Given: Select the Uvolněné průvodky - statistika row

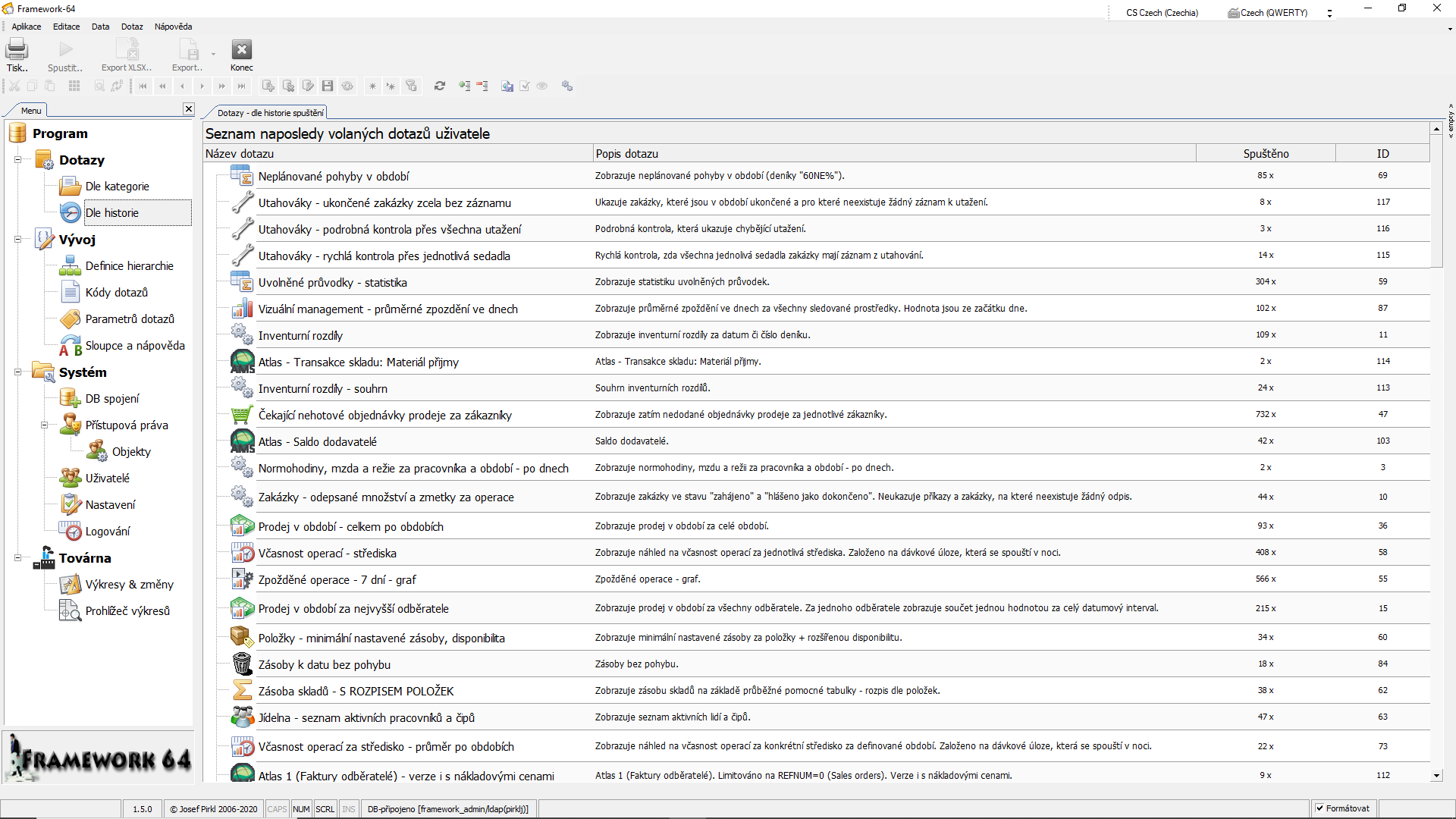Looking at the screenshot, I should 817,282.
